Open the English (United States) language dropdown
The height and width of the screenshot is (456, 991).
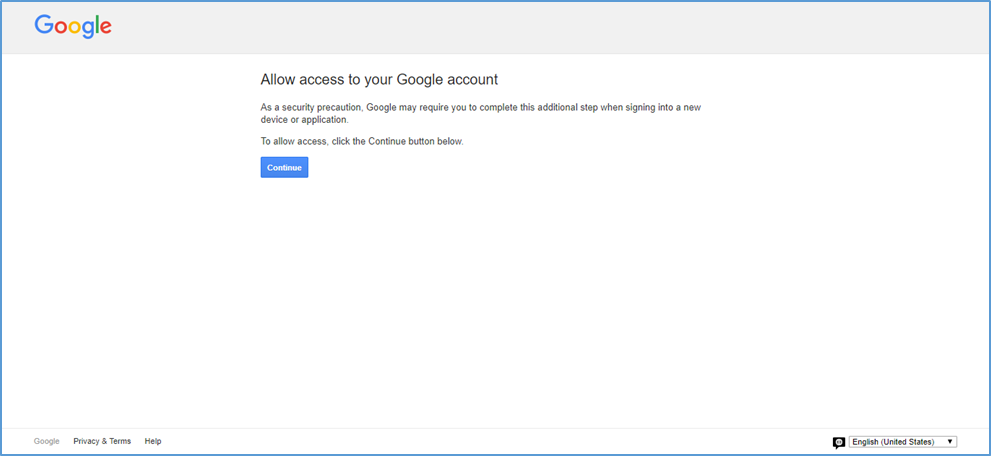(x=902, y=442)
